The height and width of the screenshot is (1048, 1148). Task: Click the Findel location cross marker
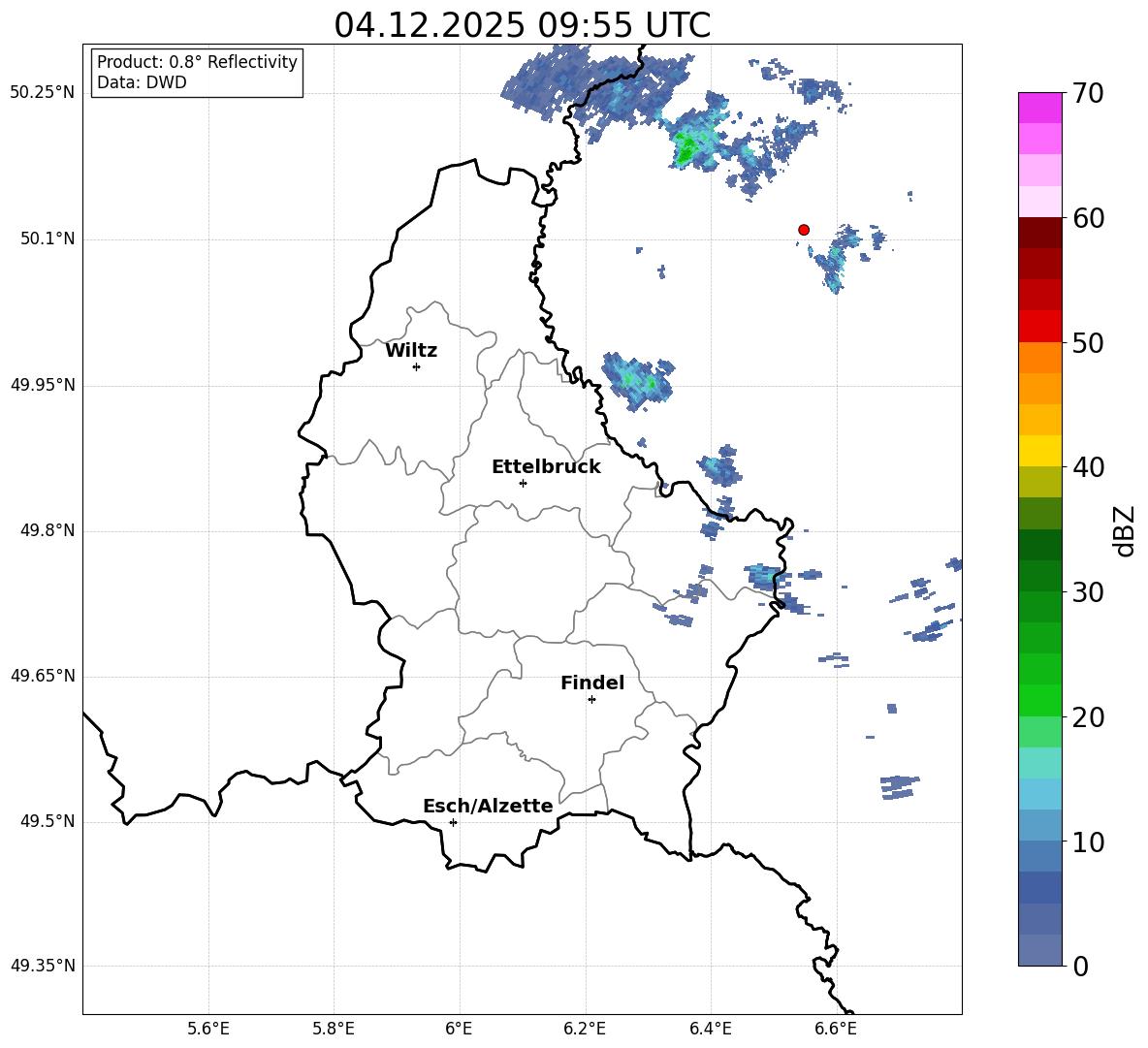[591, 700]
